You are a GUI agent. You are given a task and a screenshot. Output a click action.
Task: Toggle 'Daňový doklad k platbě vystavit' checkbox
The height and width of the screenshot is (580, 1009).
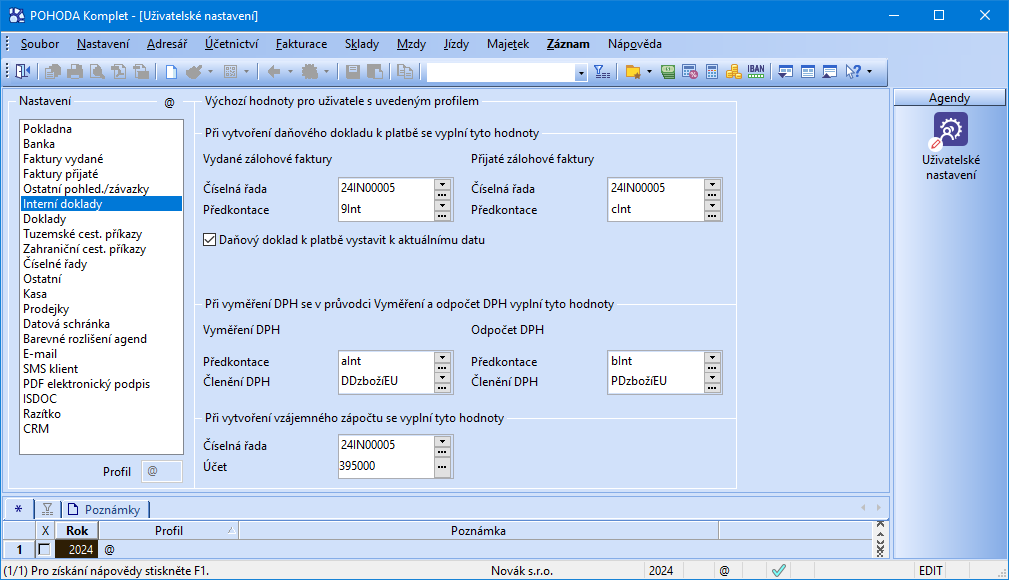point(209,240)
